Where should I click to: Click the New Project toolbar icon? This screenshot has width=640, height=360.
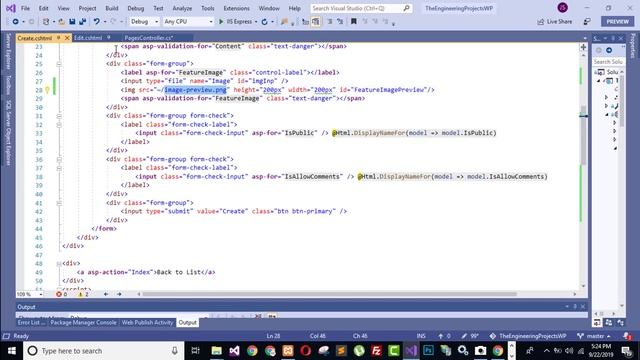46,21
